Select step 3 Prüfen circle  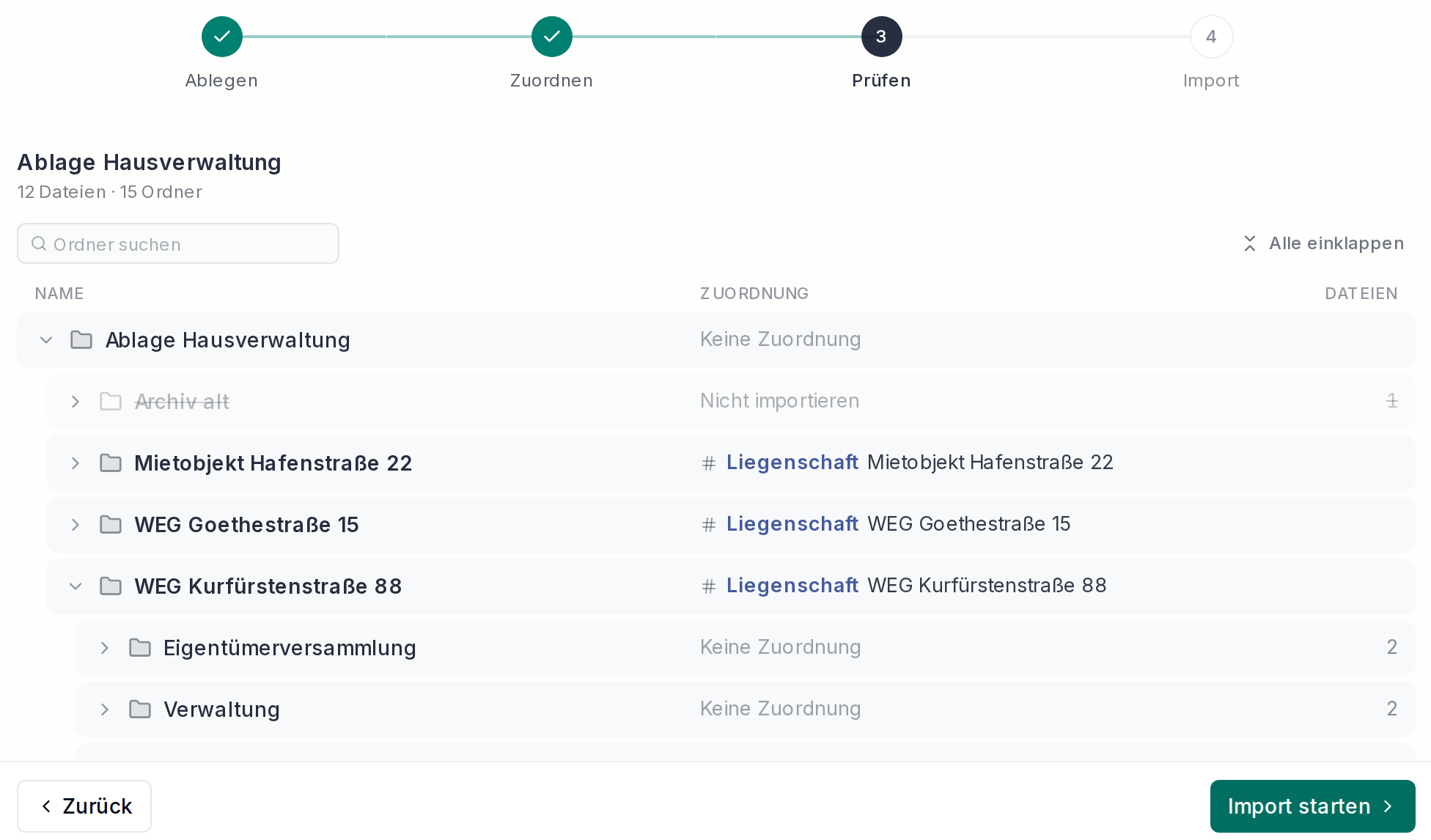[881, 37]
